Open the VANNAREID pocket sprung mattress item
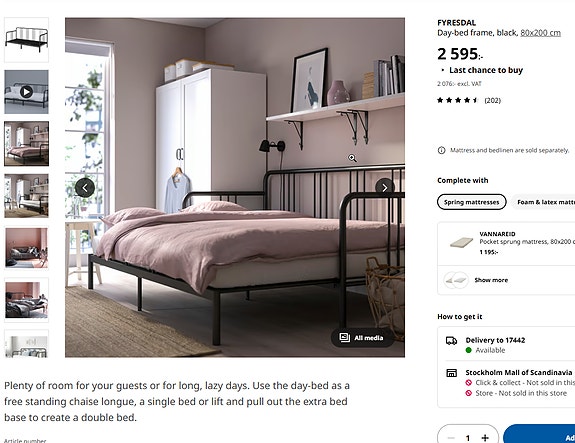The width and height of the screenshot is (575, 443). click(508, 243)
